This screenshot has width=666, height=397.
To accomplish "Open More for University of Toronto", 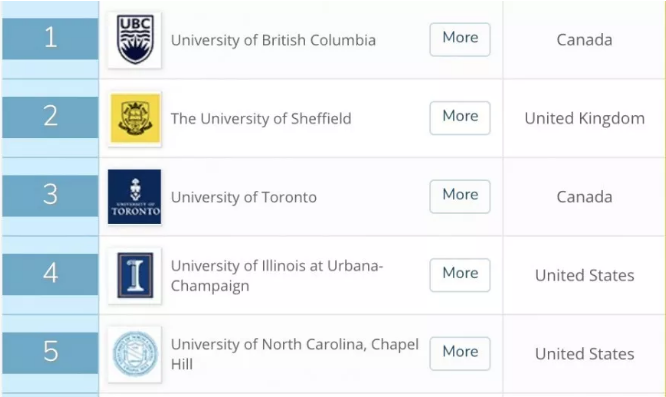I will click(460, 197).
